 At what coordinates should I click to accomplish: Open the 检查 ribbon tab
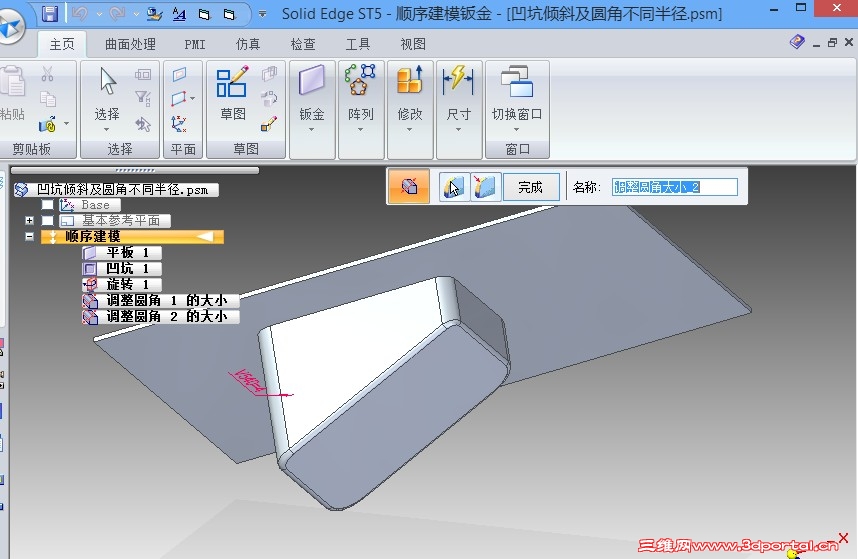(x=303, y=44)
